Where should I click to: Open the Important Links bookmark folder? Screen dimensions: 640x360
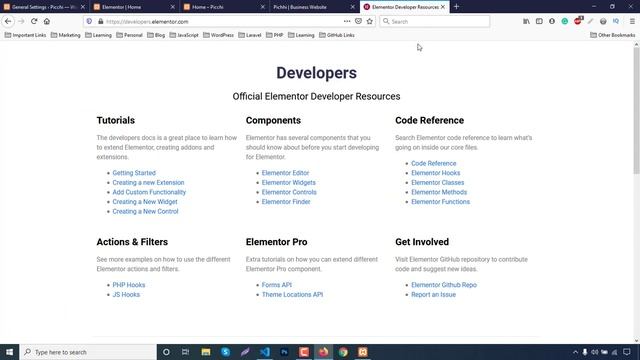(x=25, y=35)
